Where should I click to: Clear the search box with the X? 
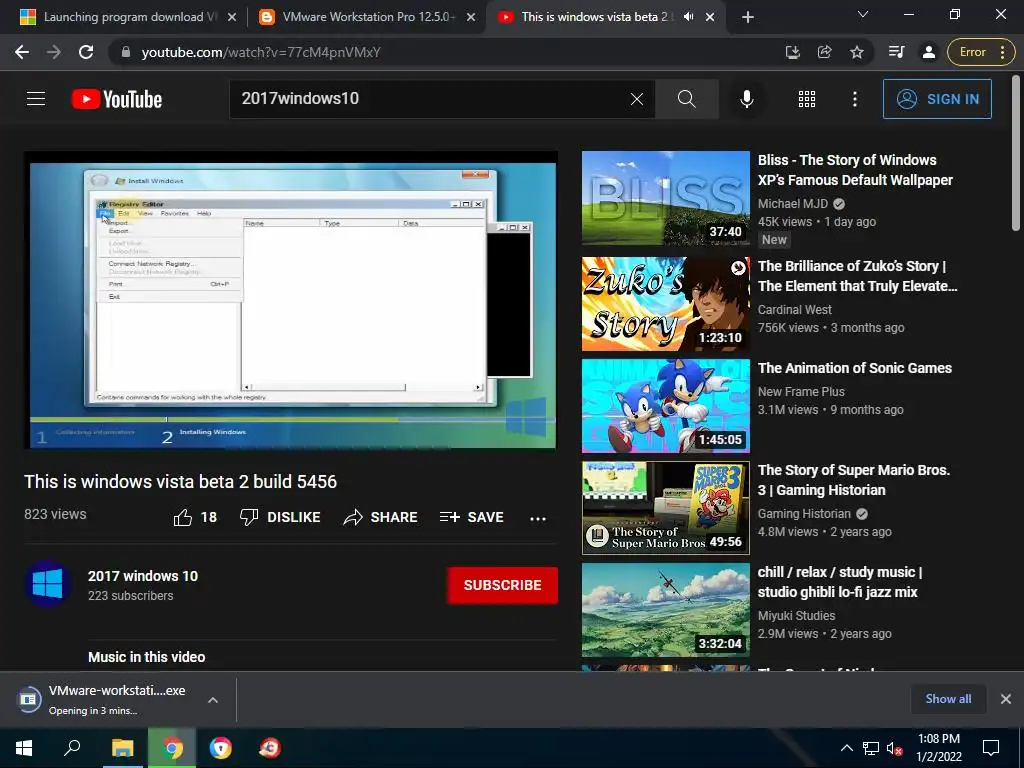637,99
